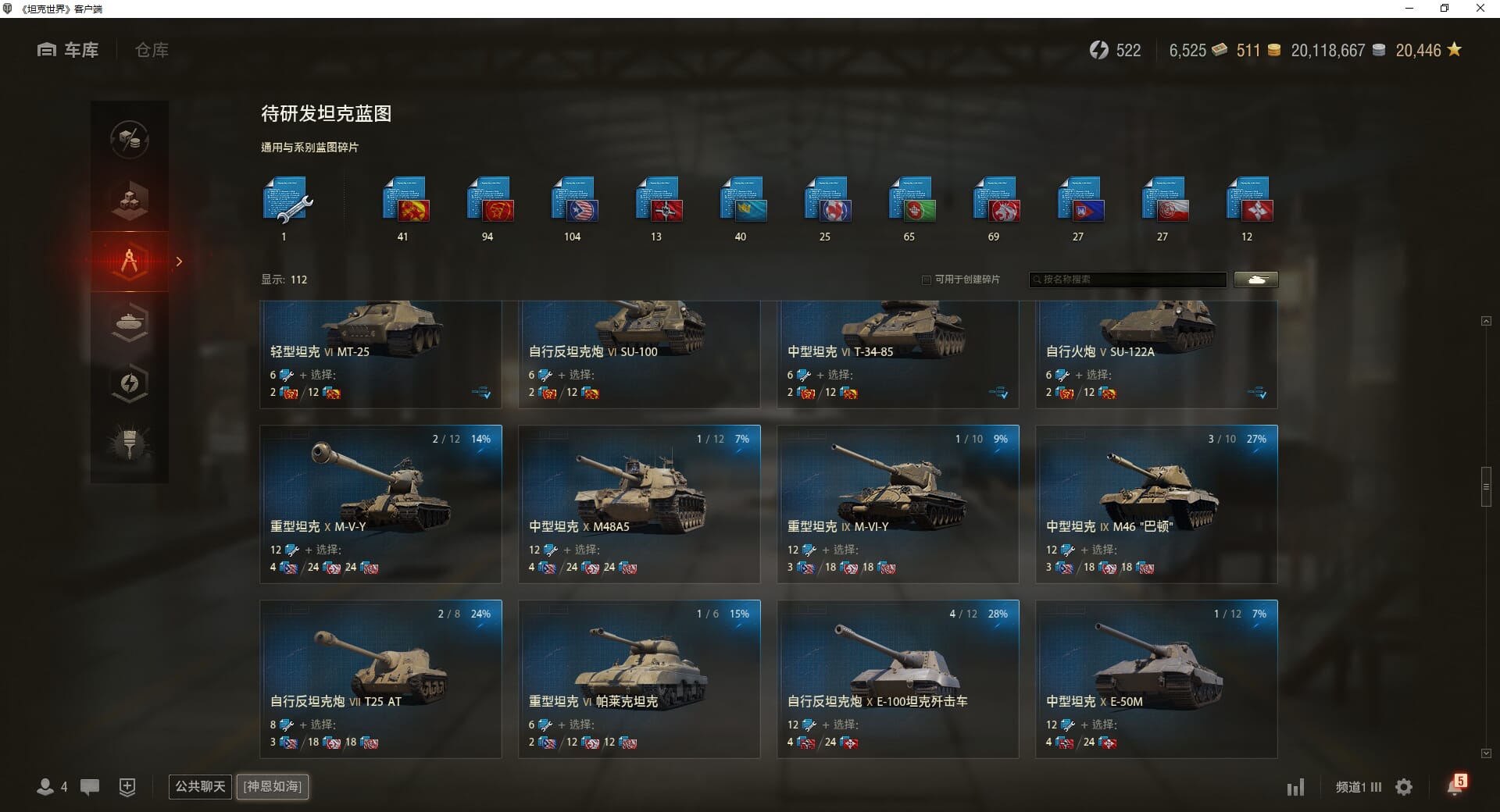The width and height of the screenshot is (1500, 812).
Task: Enable the 可用于创建碎片 checkbox
Action: [927, 280]
